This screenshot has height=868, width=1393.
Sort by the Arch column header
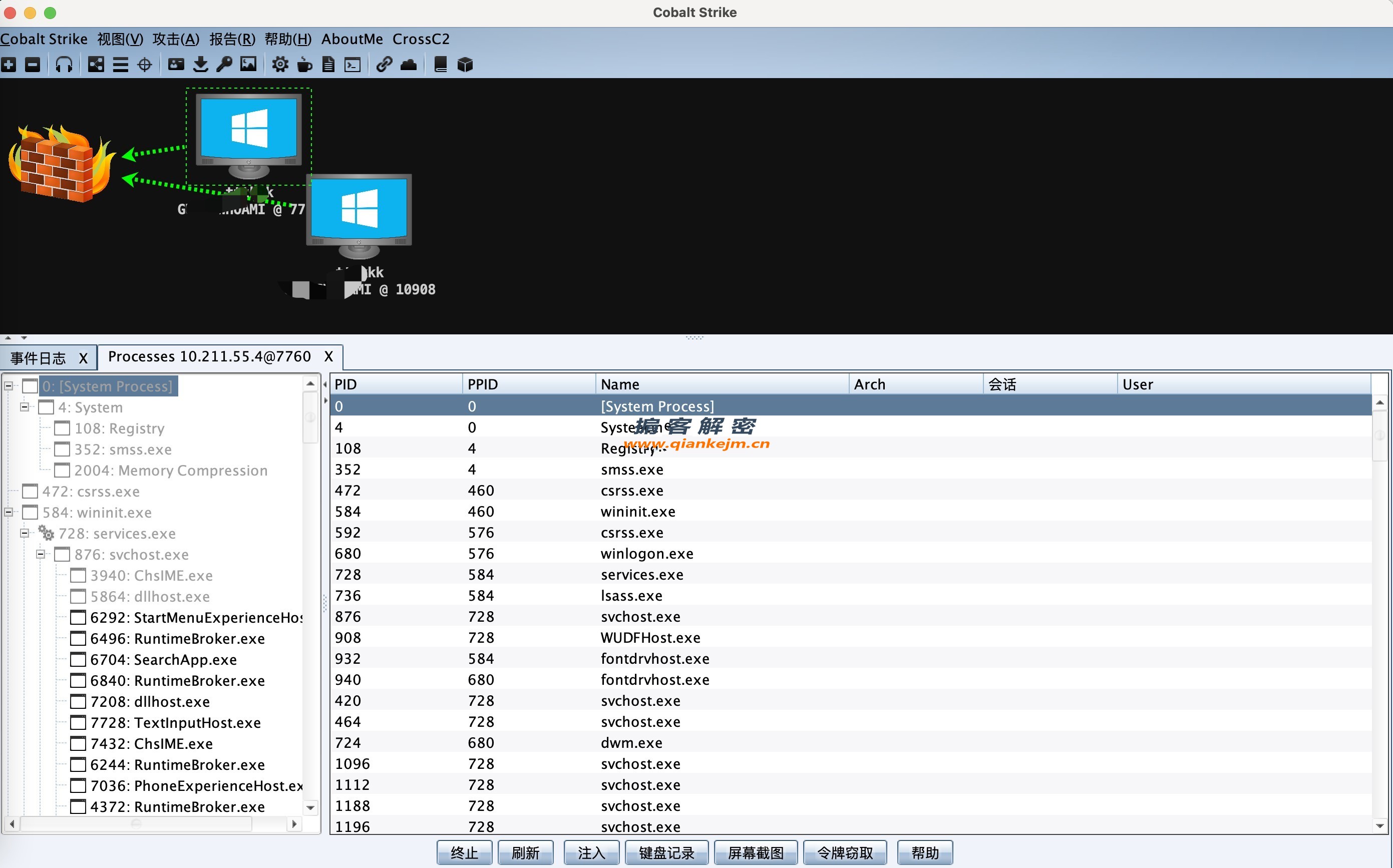(x=916, y=384)
